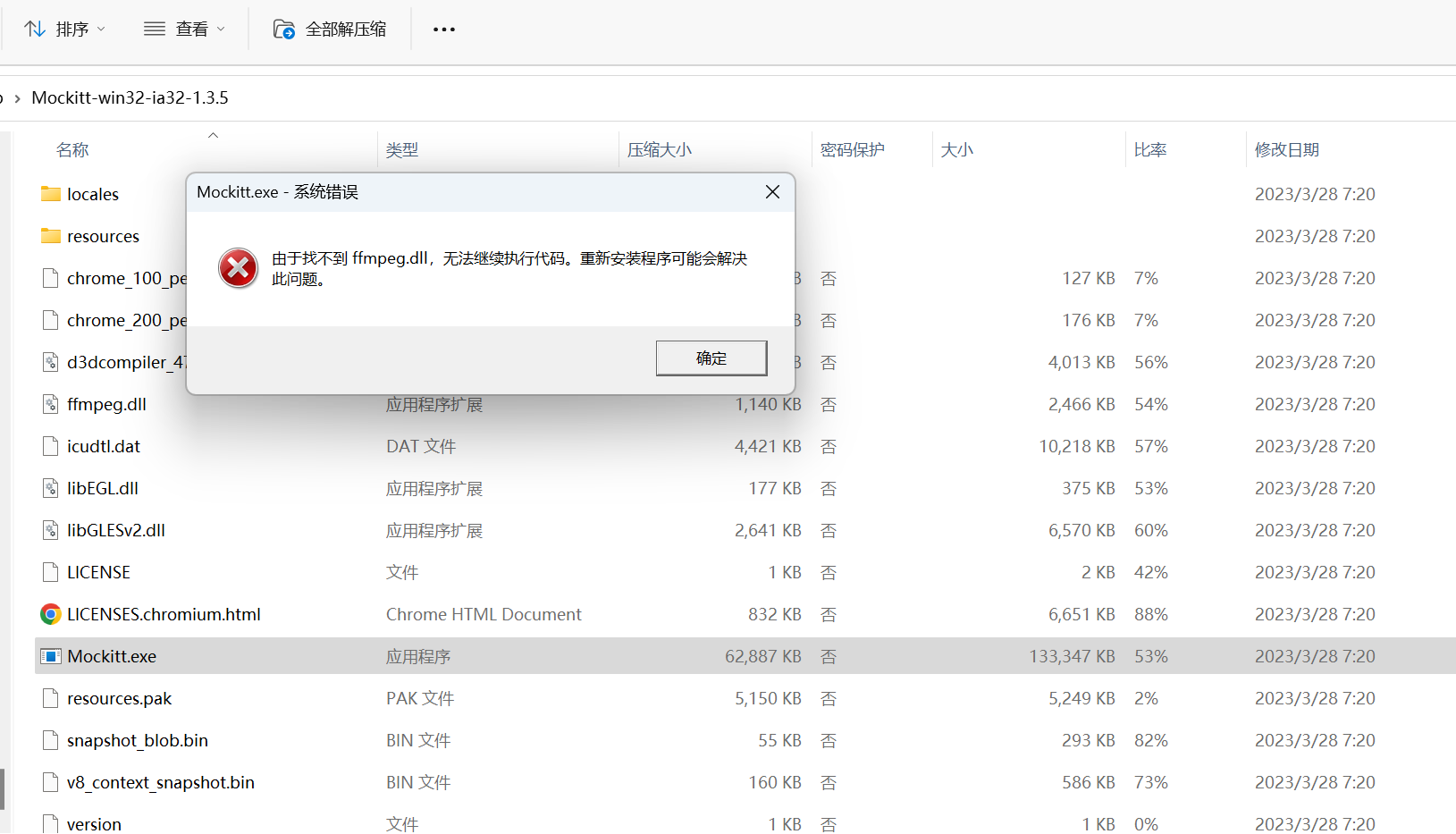The image size is (1456, 834).
Task: Select the snapshot_blob.bin file icon
Action: (51, 740)
